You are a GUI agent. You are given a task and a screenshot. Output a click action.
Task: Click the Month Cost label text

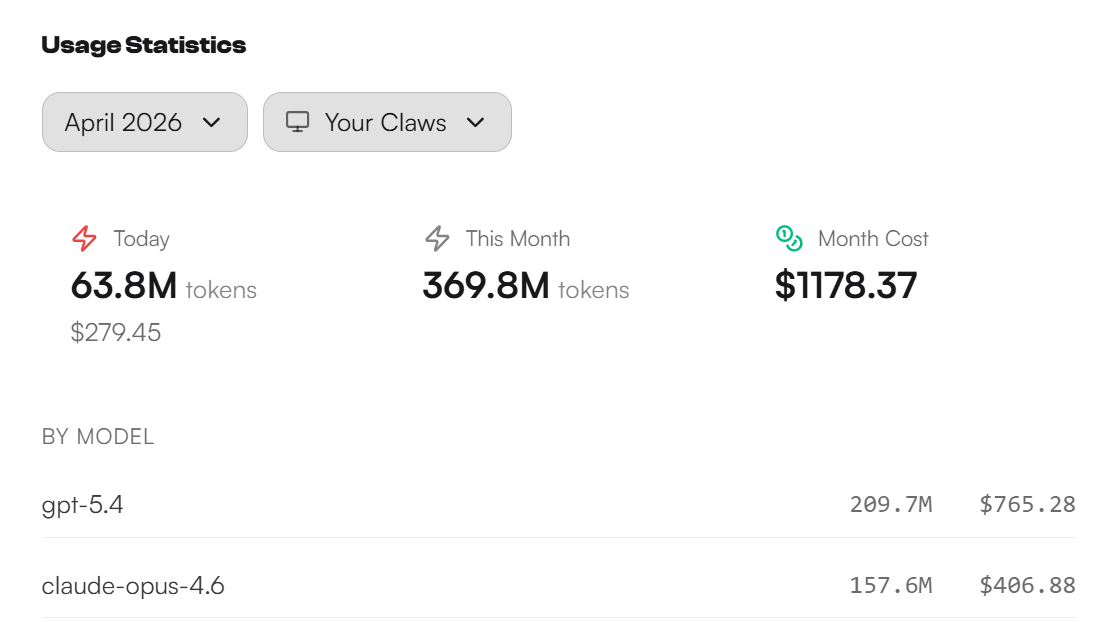click(x=873, y=239)
